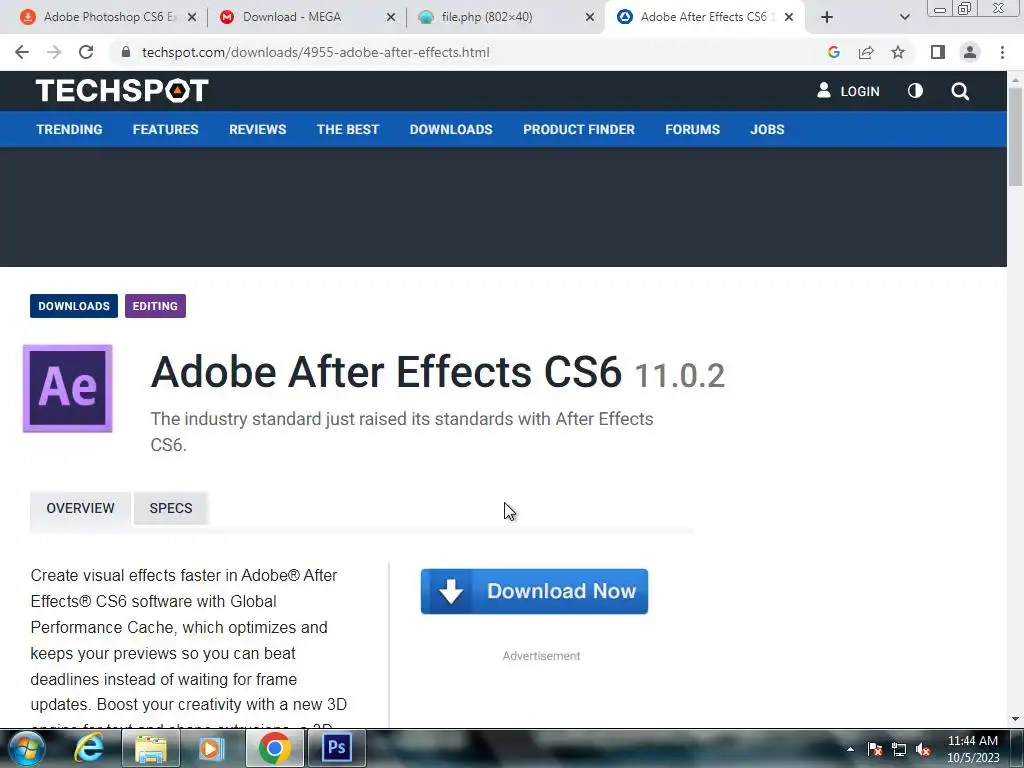This screenshot has width=1024, height=768.
Task: Open Windows Explorer folder taskbar icon
Action: 151,748
